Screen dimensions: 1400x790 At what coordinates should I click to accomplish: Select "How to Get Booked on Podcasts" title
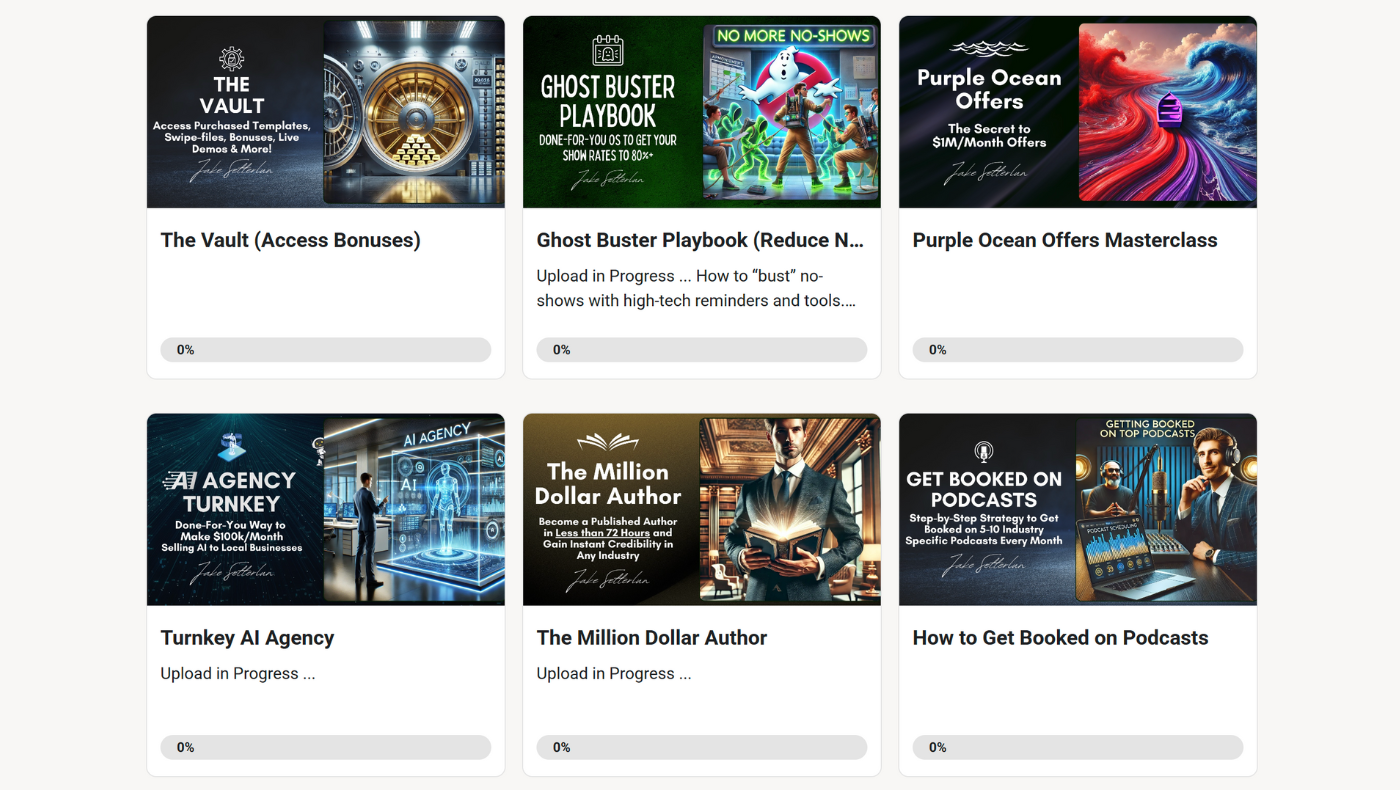coord(1060,638)
